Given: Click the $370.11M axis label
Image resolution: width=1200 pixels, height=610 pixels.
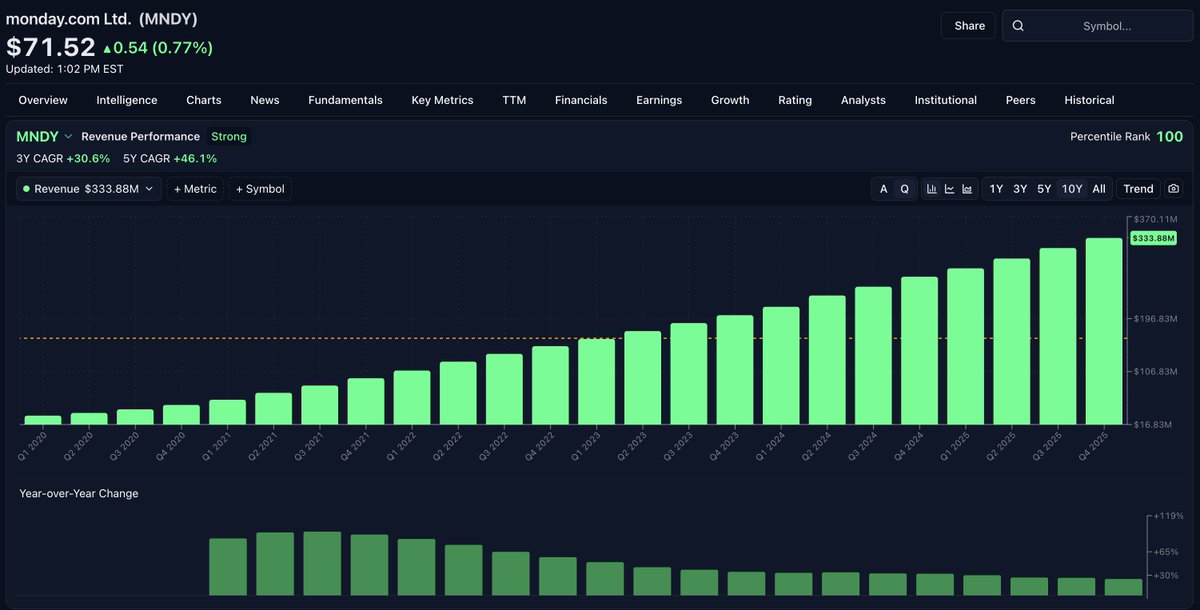Looking at the screenshot, I should (x=1156, y=219).
